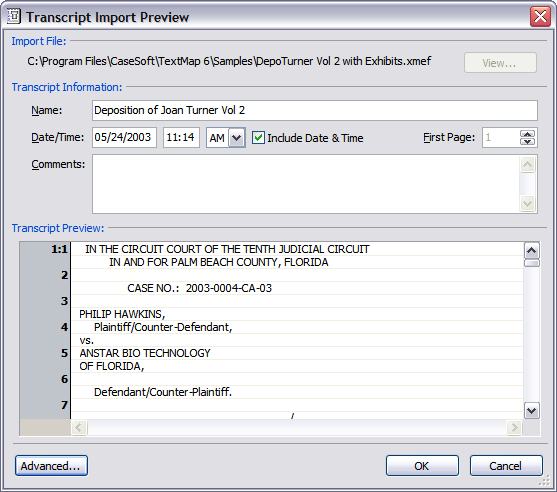Click the time field showing 11:14
This screenshot has height=492, width=557.
click(181, 137)
